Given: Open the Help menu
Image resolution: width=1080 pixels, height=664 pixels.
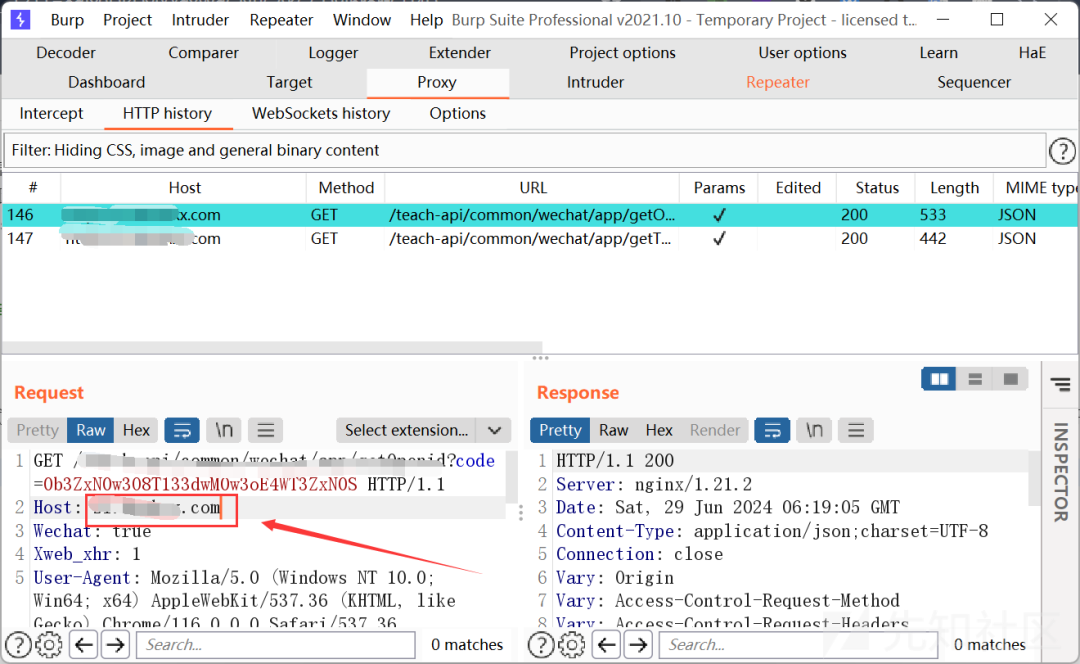Looking at the screenshot, I should [426, 20].
